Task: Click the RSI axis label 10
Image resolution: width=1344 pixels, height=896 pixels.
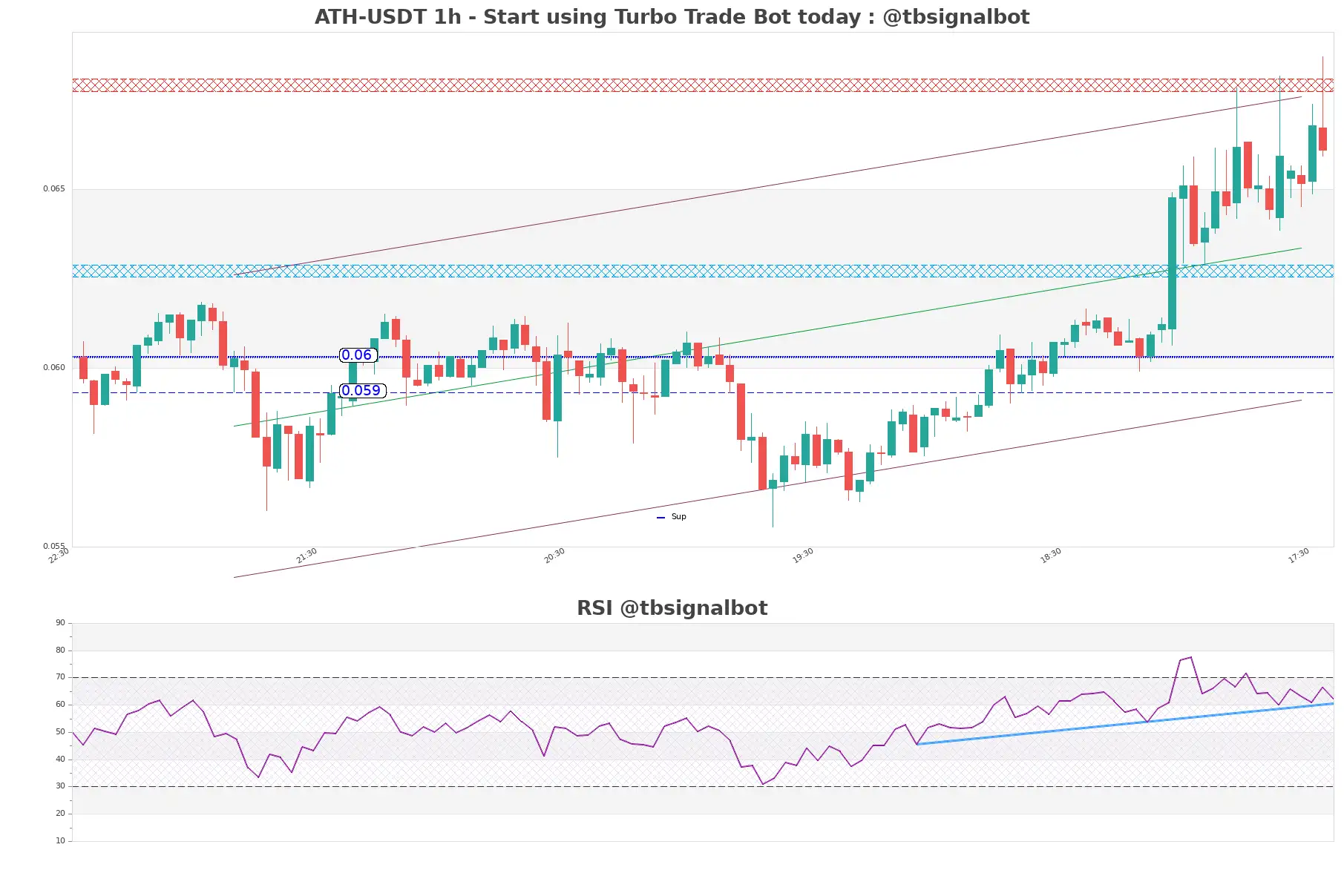Action: coord(60,841)
